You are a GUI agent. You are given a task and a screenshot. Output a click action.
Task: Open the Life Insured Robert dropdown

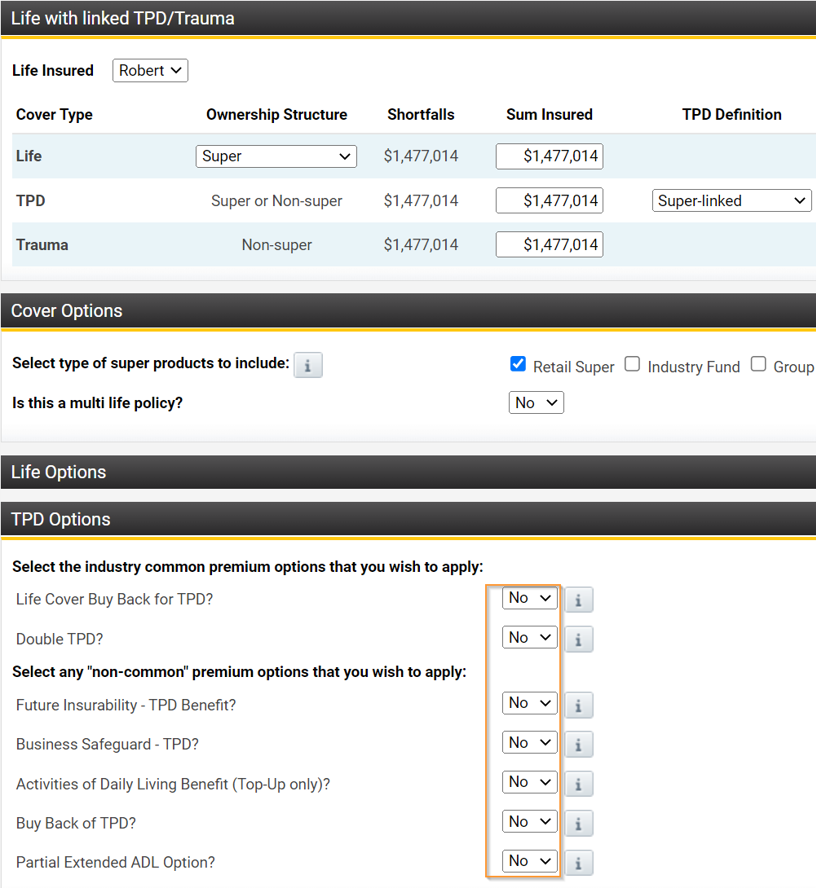click(x=150, y=70)
